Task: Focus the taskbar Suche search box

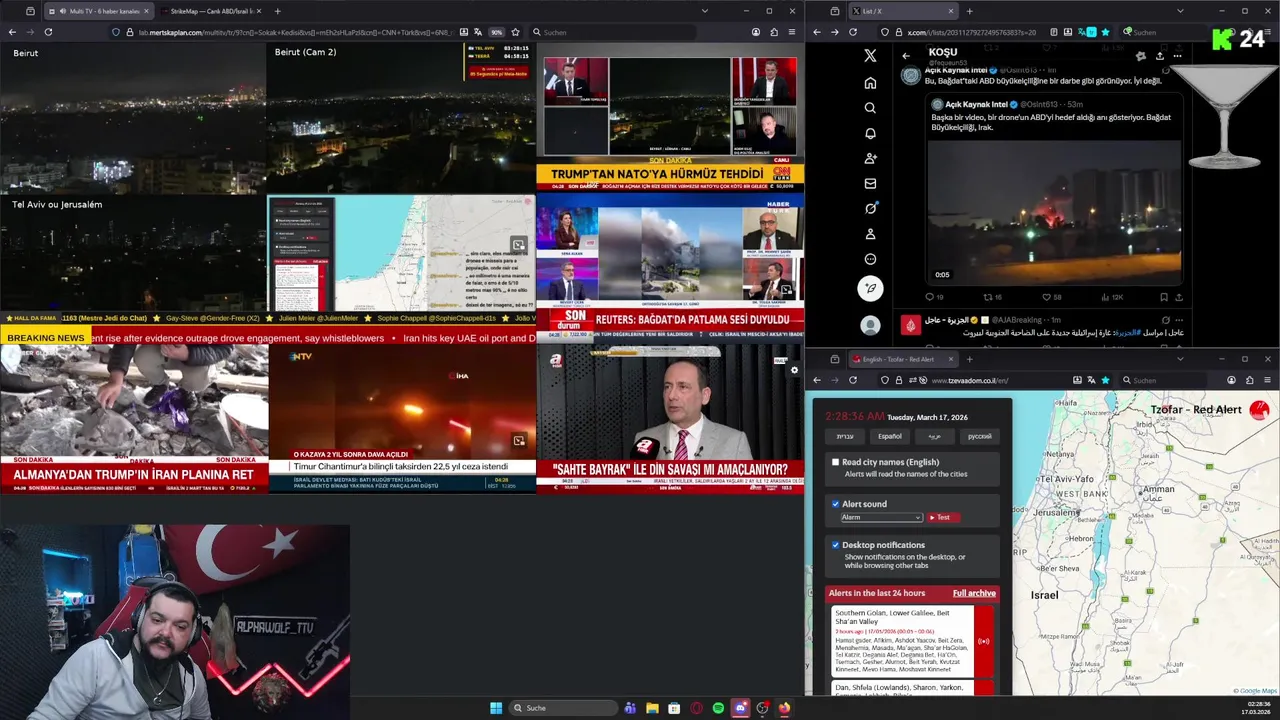Action: (x=563, y=708)
